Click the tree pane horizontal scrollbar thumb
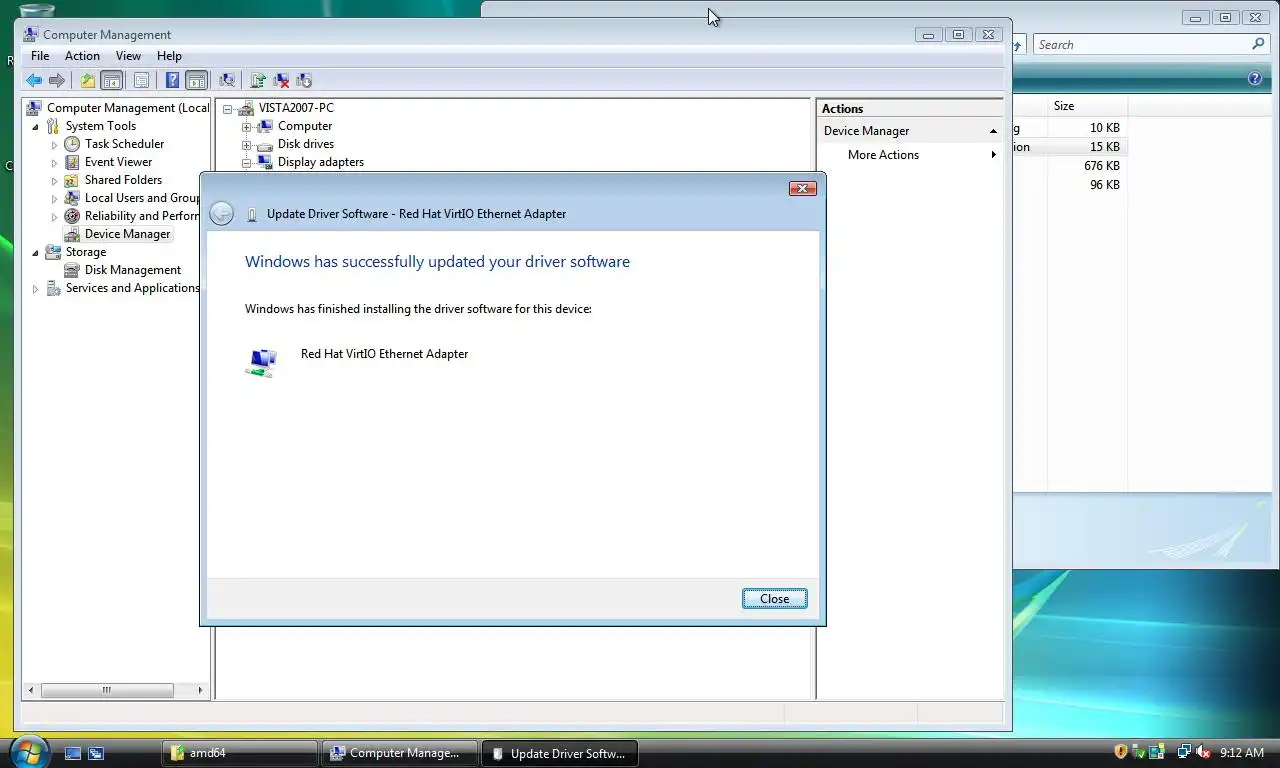 tap(107, 690)
